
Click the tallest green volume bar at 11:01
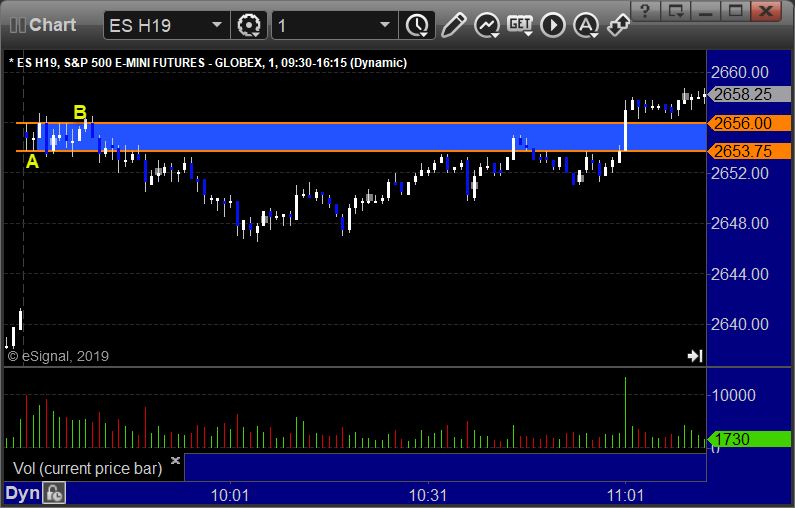(x=625, y=412)
